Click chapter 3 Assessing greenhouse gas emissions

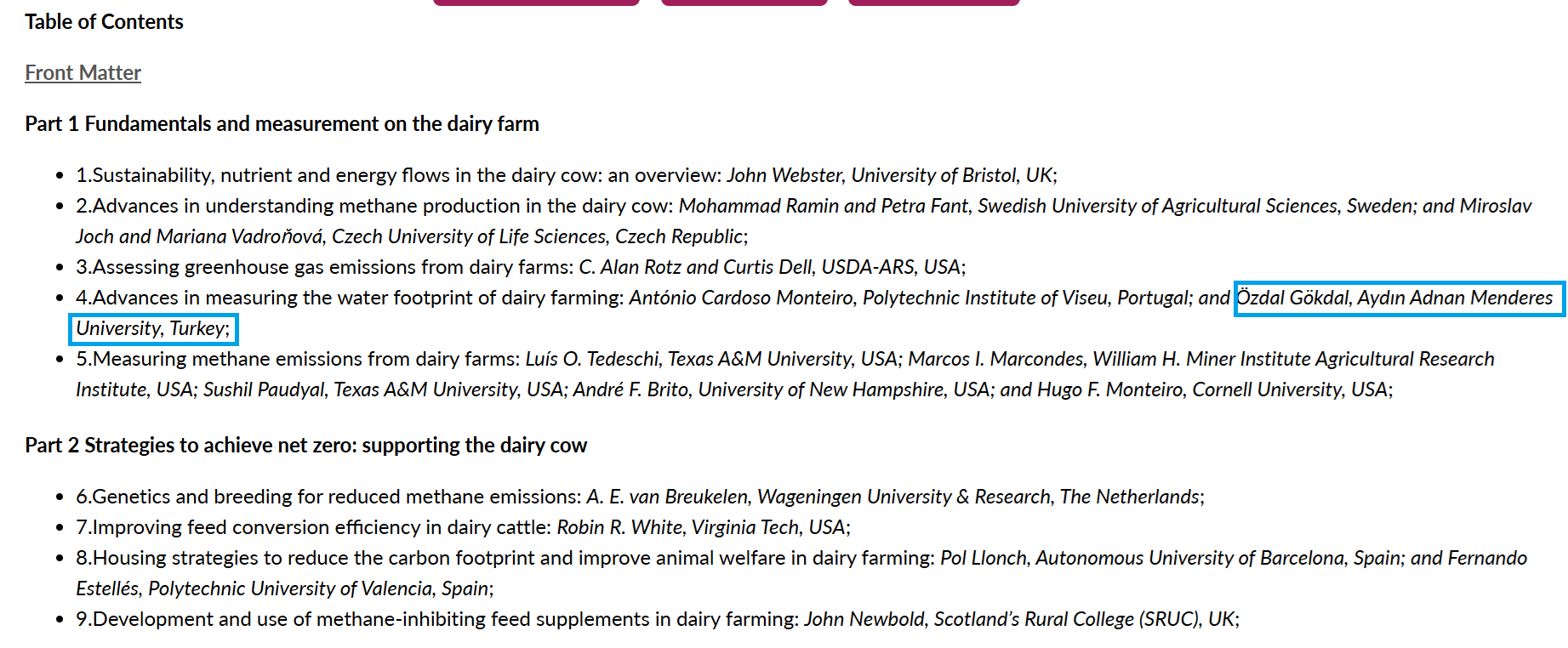(323, 267)
